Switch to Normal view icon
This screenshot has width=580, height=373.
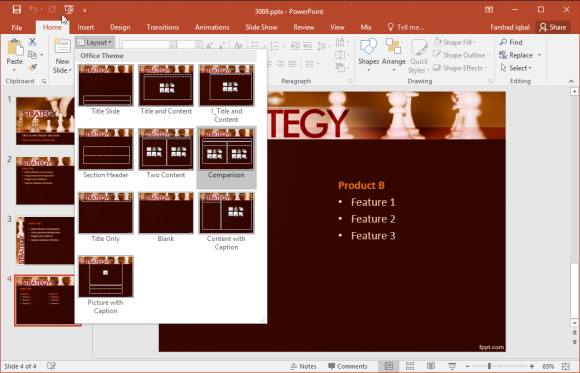pyautogui.click(x=389, y=366)
